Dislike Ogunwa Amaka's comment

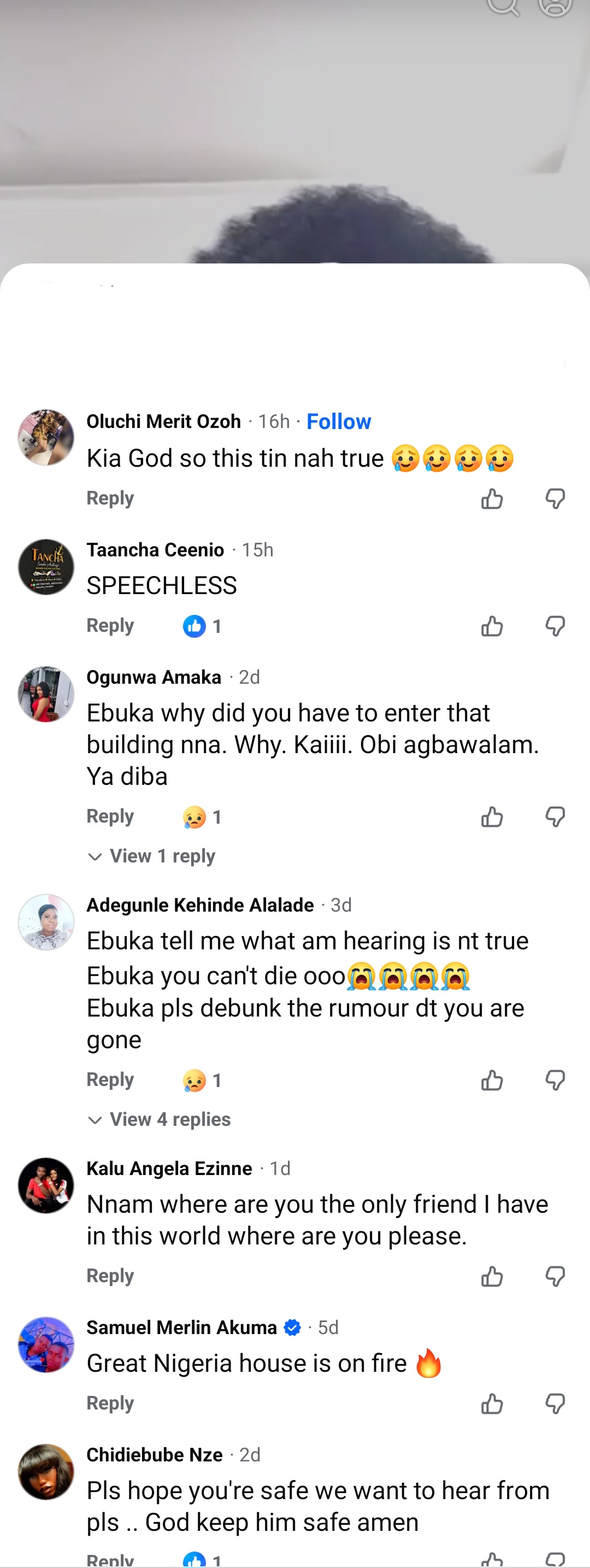tap(554, 817)
